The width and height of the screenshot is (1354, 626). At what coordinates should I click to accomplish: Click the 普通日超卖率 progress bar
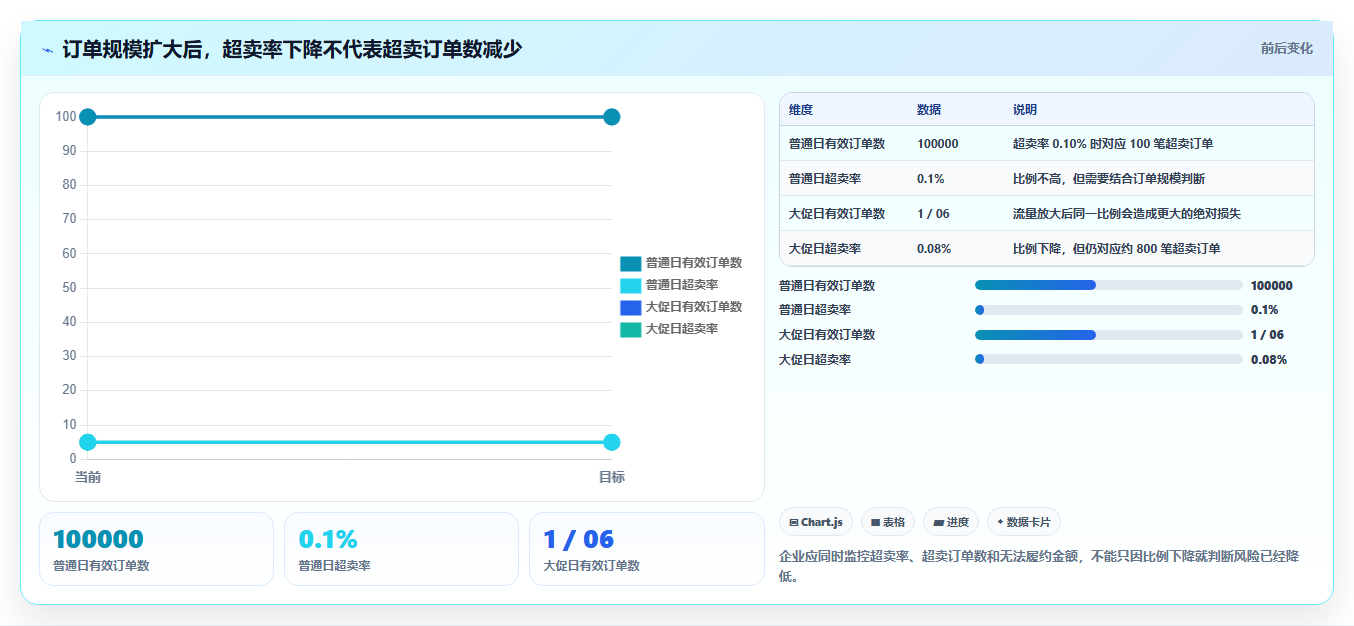[1109, 310]
